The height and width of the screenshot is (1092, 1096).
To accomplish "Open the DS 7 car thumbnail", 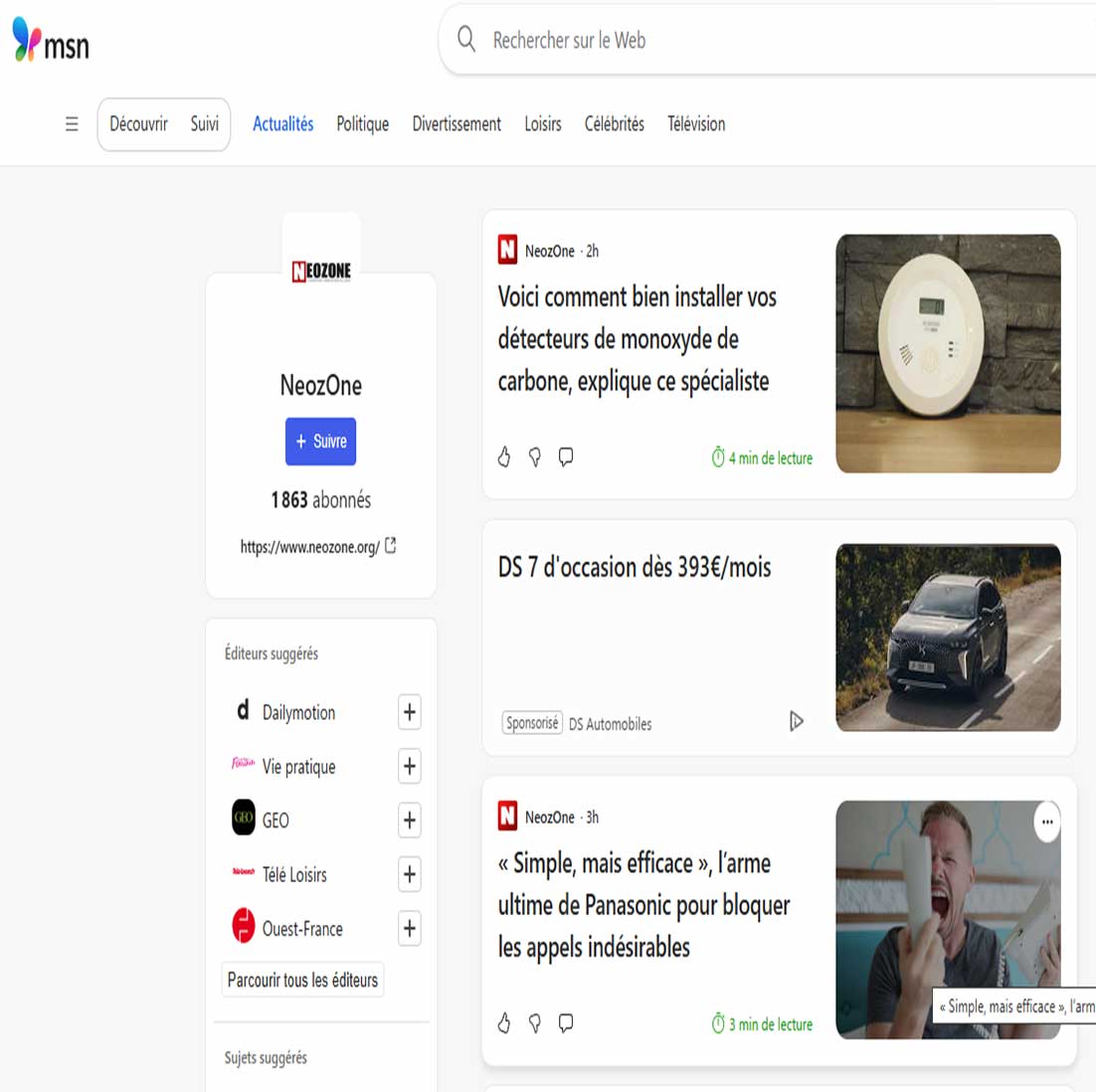I will tap(948, 637).
